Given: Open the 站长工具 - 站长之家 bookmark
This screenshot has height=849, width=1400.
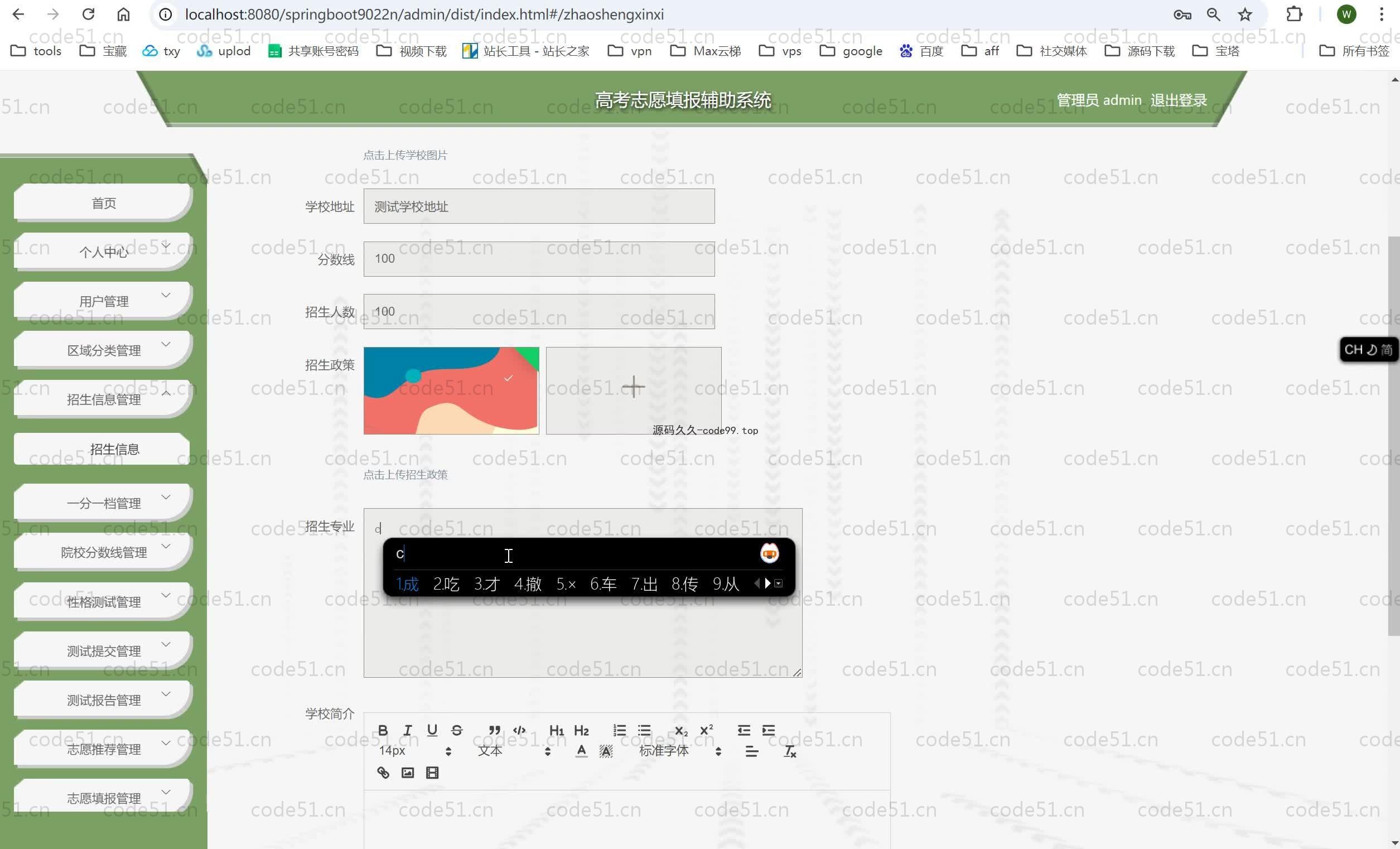Looking at the screenshot, I should tap(525, 51).
